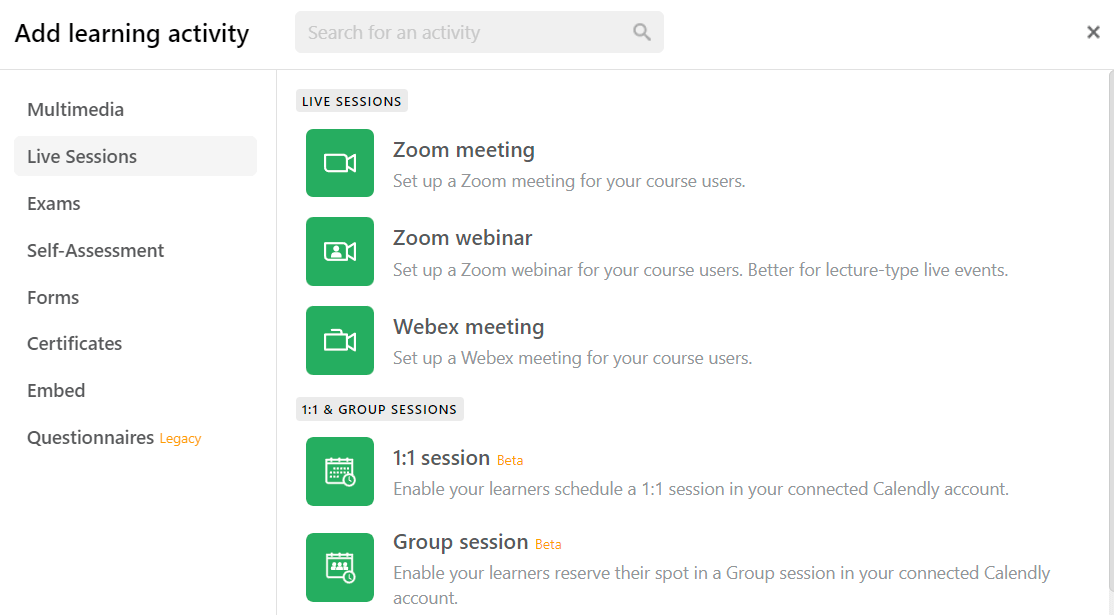Click the Zoom webinar icon

[x=340, y=251]
